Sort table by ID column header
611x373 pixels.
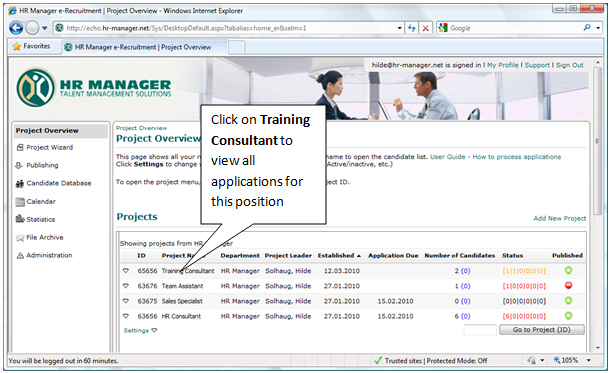pyautogui.click(x=141, y=256)
